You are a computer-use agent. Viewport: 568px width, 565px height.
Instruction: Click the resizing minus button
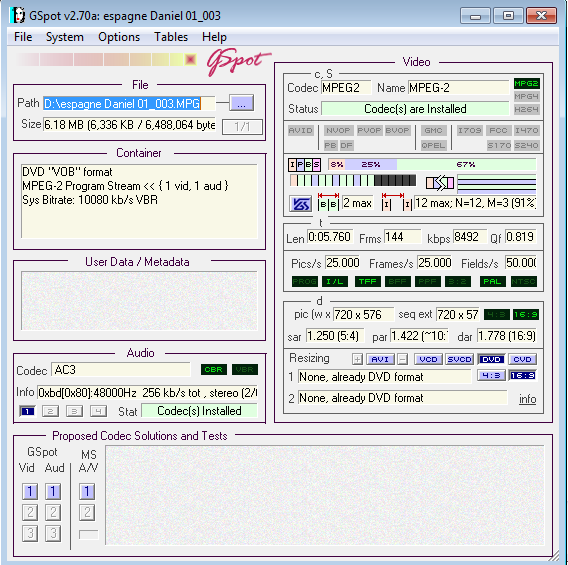[402, 359]
